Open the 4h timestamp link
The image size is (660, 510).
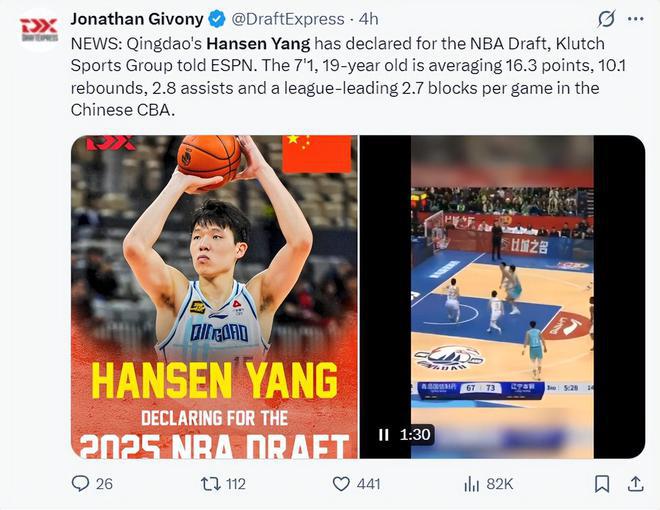368,19
